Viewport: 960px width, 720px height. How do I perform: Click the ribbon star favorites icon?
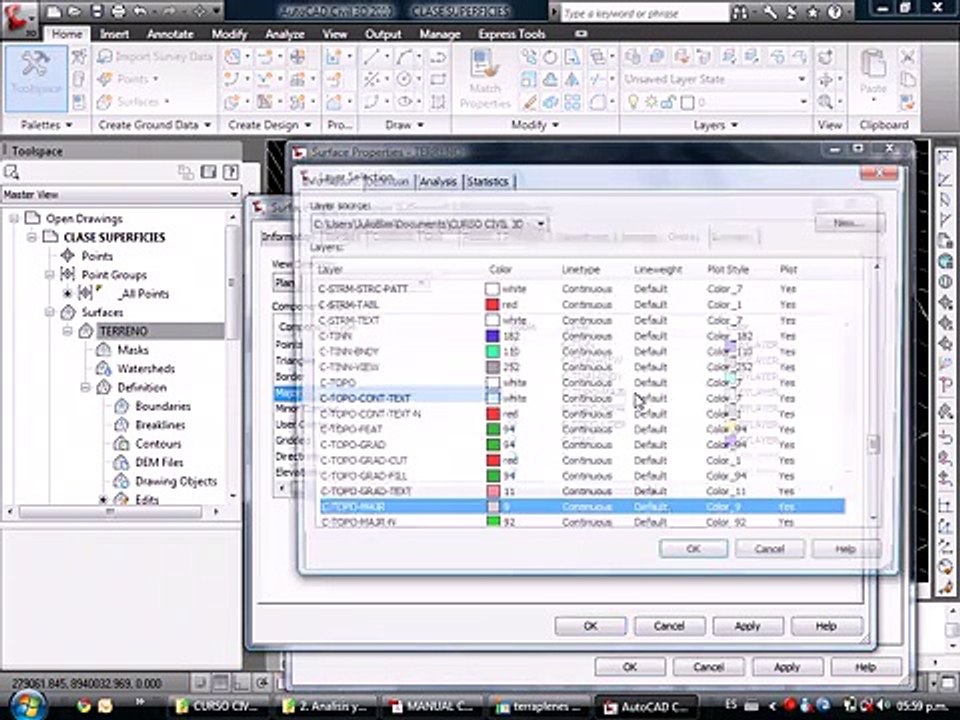click(812, 11)
